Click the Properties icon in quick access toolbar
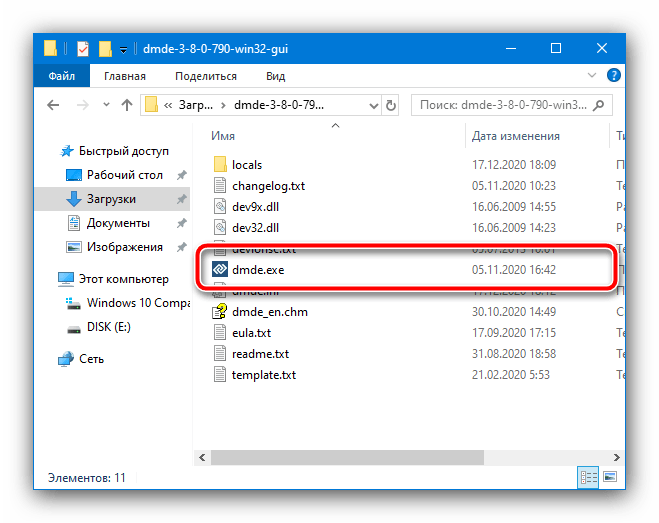This screenshot has width=659, height=523. point(83,49)
